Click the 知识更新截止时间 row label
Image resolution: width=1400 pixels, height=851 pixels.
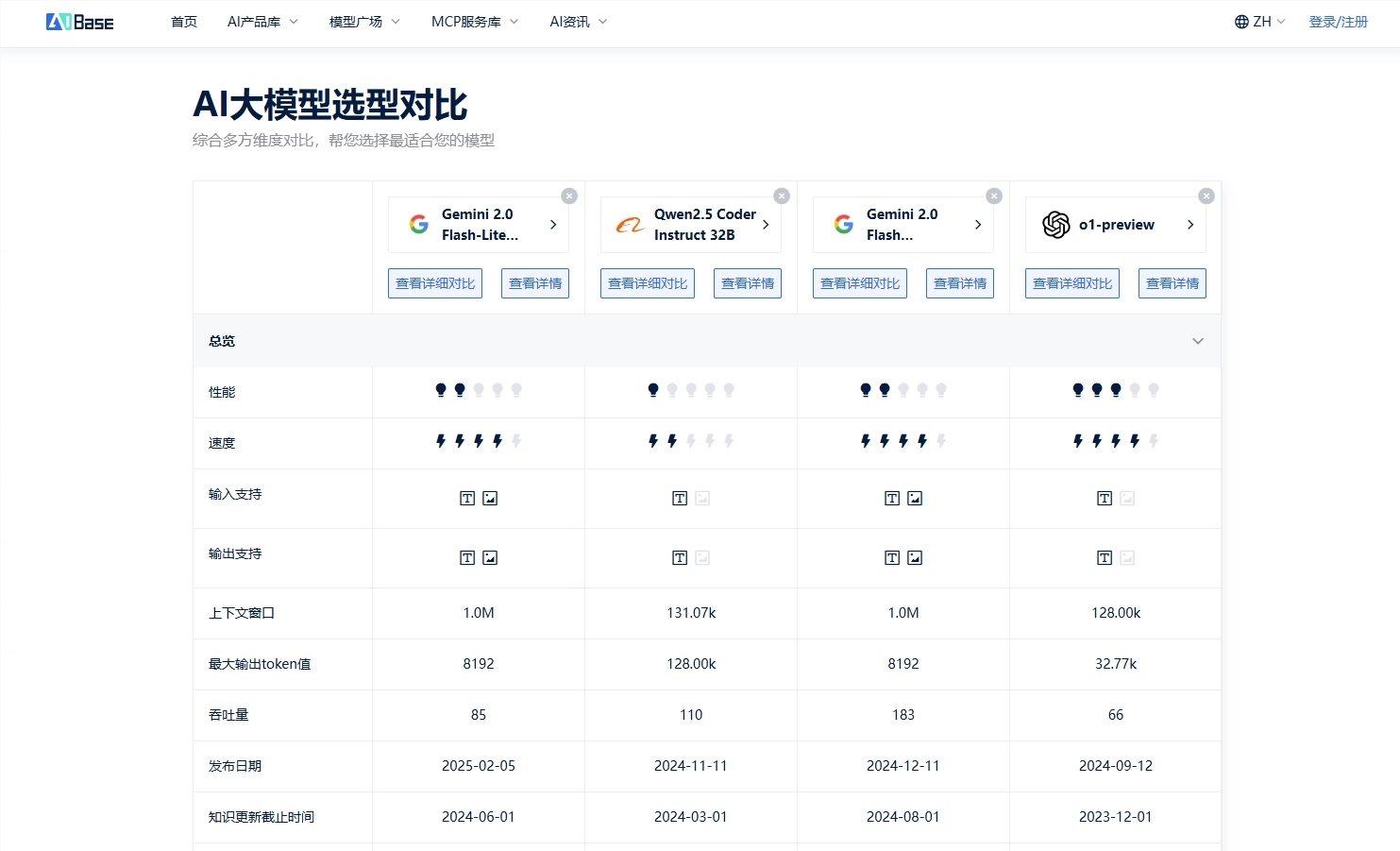tap(261, 817)
